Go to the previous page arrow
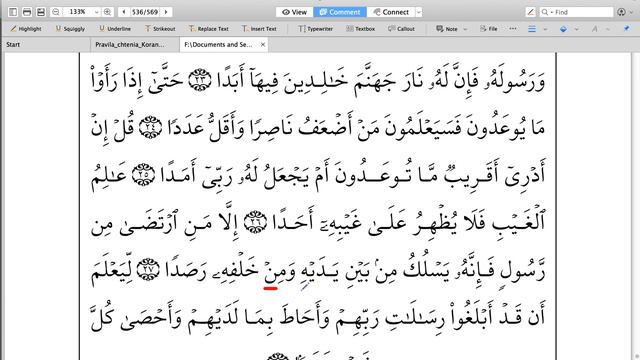Image resolution: width=640 pixels, height=360 pixels. tap(124, 12)
